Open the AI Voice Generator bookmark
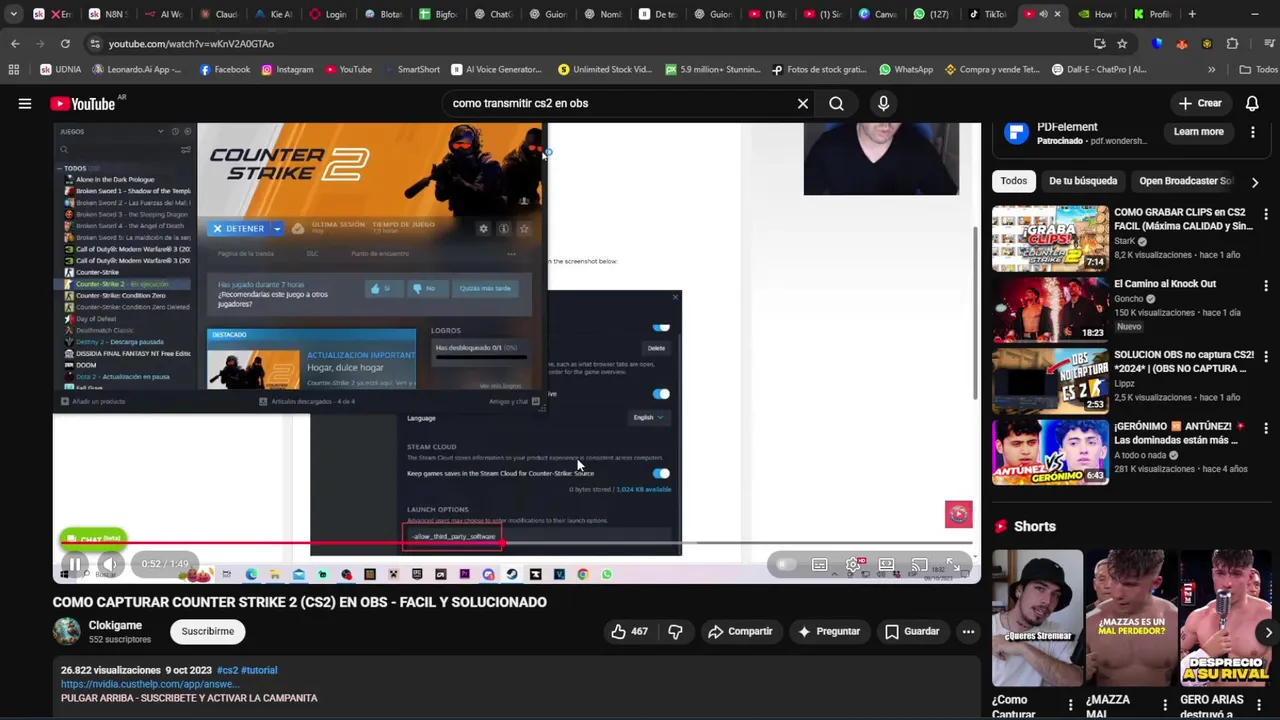Image resolution: width=1280 pixels, height=720 pixels. (x=496, y=70)
